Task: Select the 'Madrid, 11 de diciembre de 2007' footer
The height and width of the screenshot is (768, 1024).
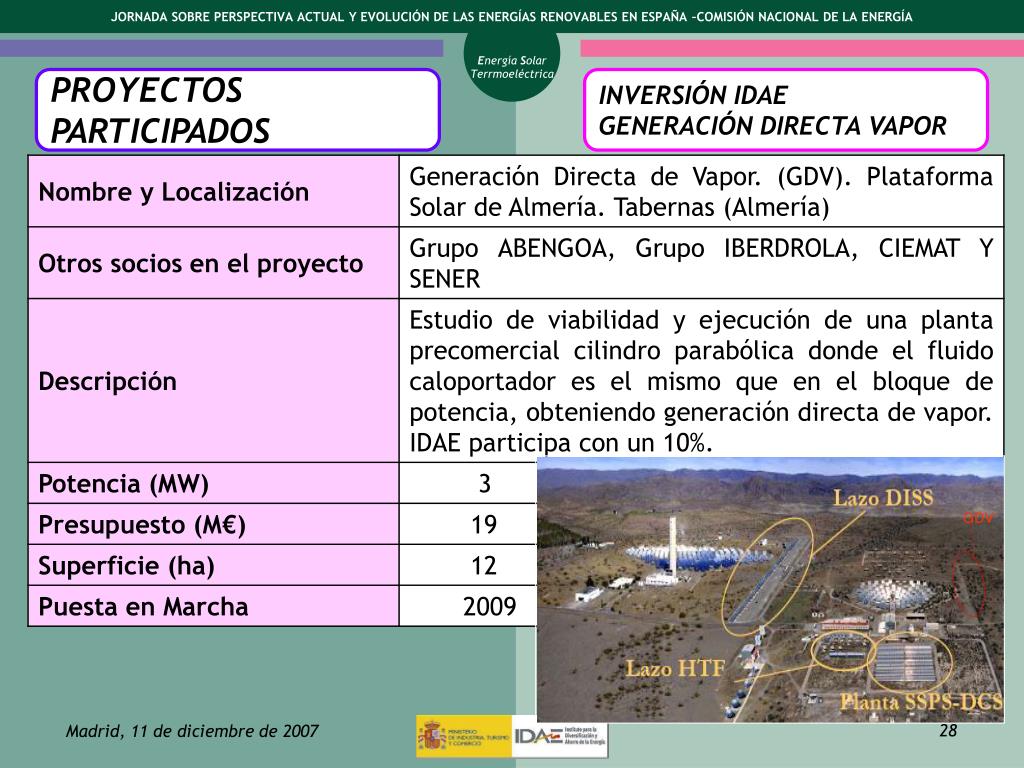Action: (192, 731)
